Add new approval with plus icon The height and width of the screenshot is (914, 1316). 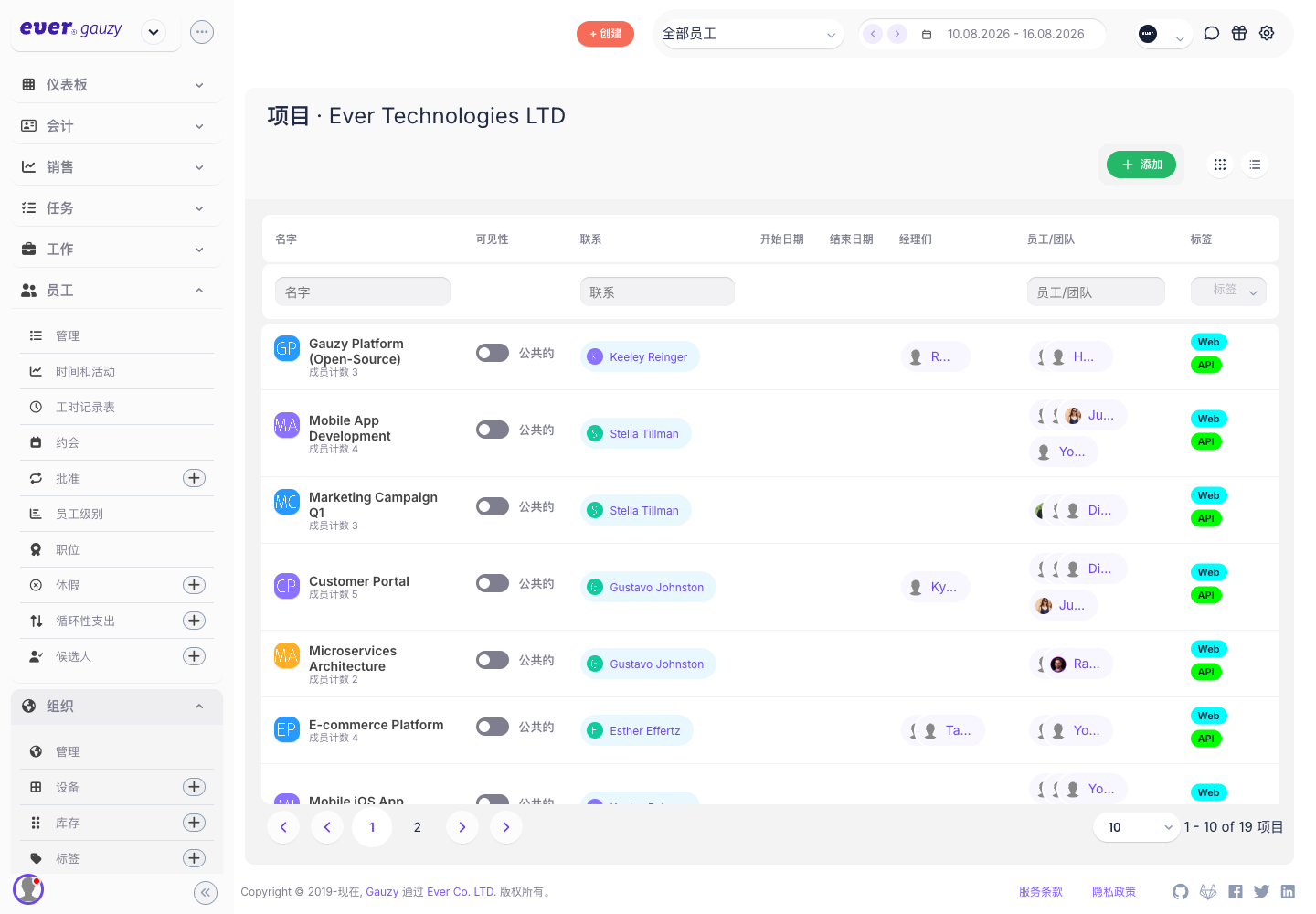tap(195, 478)
